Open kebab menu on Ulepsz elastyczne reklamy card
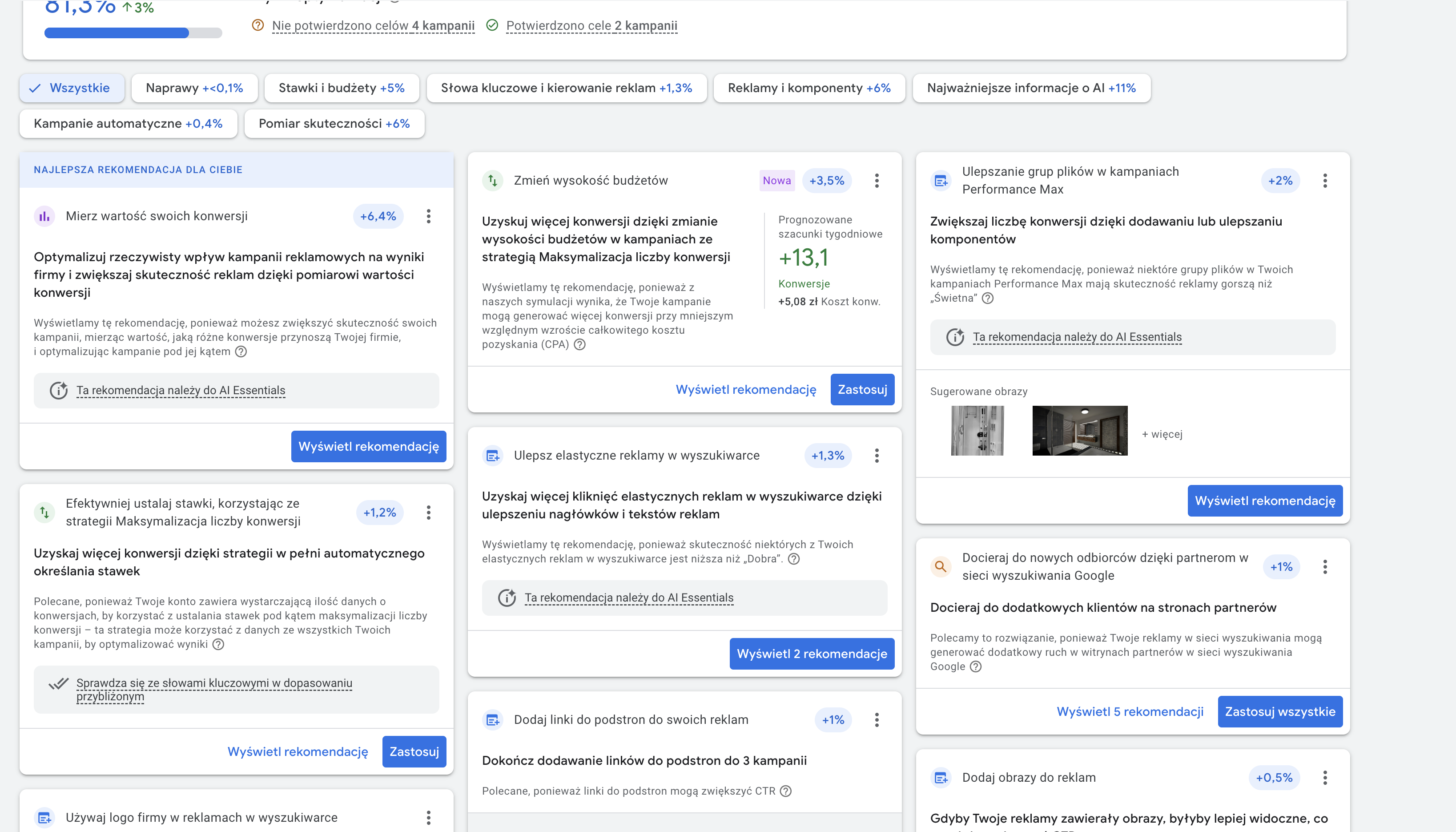The width and height of the screenshot is (1456, 832). [x=877, y=456]
